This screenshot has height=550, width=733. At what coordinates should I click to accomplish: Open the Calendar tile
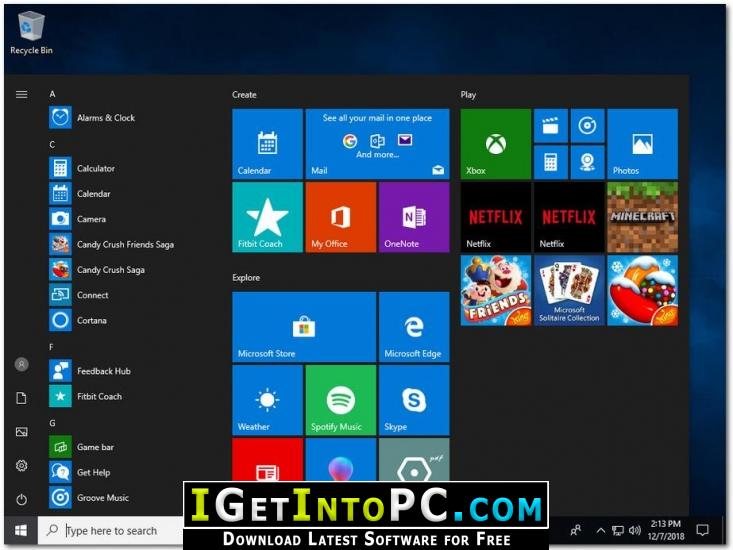(267, 144)
